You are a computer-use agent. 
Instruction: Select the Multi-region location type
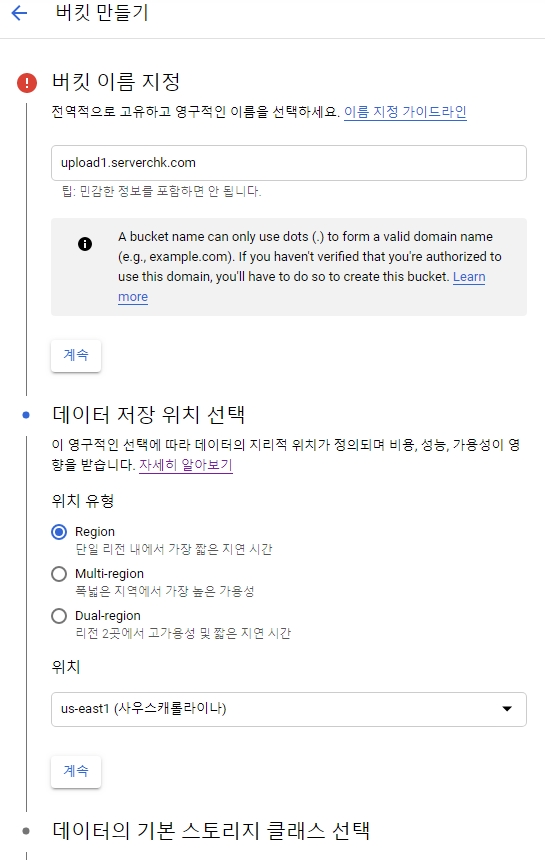click(59, 574)
